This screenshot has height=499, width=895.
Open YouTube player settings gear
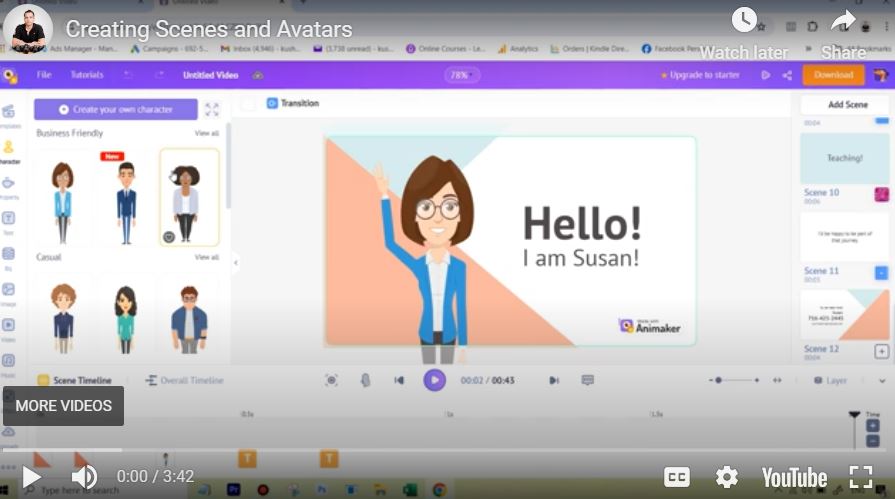pos(727,477)
